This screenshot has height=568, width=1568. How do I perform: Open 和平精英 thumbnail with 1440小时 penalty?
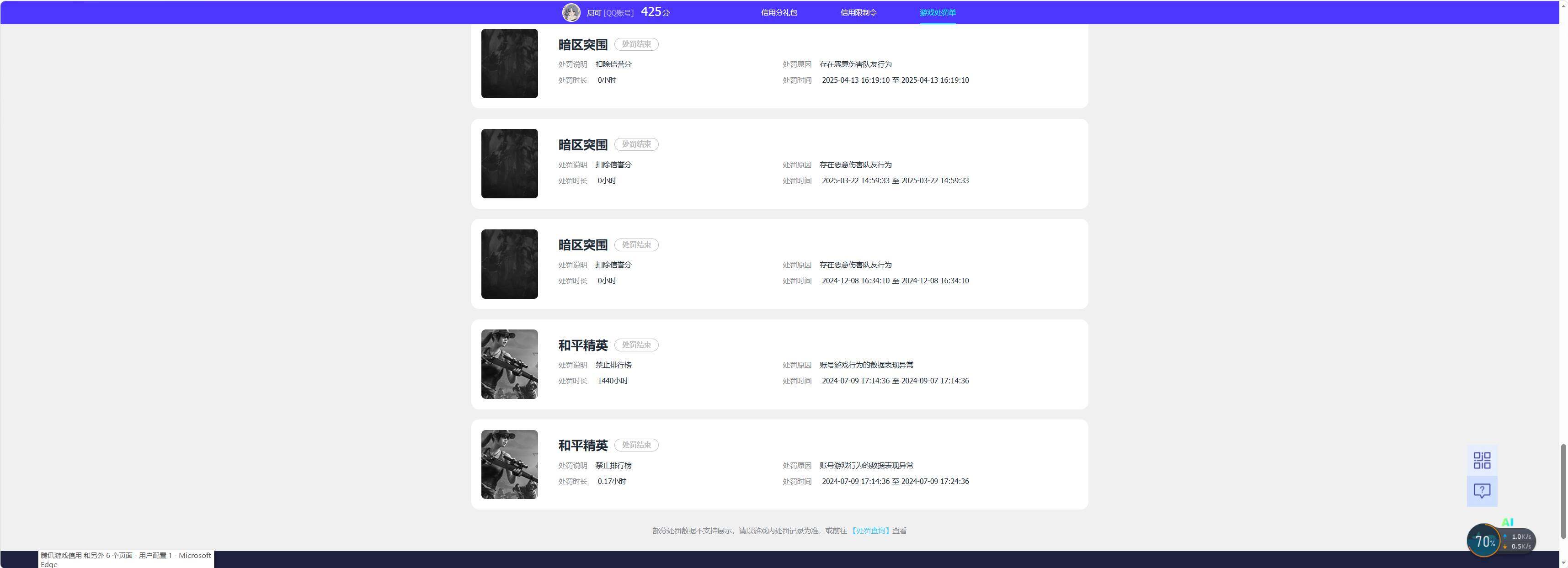point(509,364)
